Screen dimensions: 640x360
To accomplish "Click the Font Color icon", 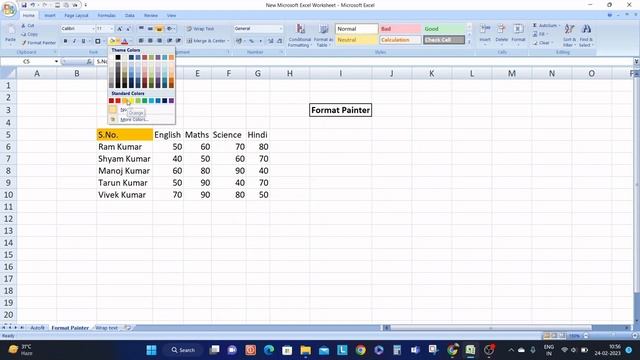I will [x=125, y=41].
